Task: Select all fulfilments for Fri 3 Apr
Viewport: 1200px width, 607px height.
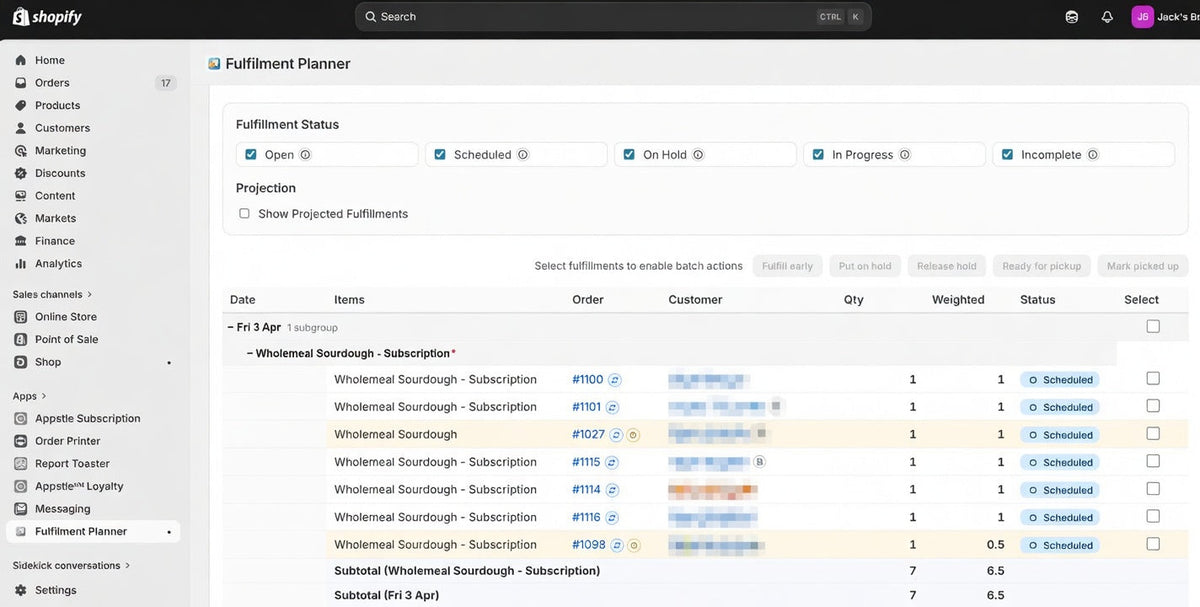Action: pos(1153,326)
